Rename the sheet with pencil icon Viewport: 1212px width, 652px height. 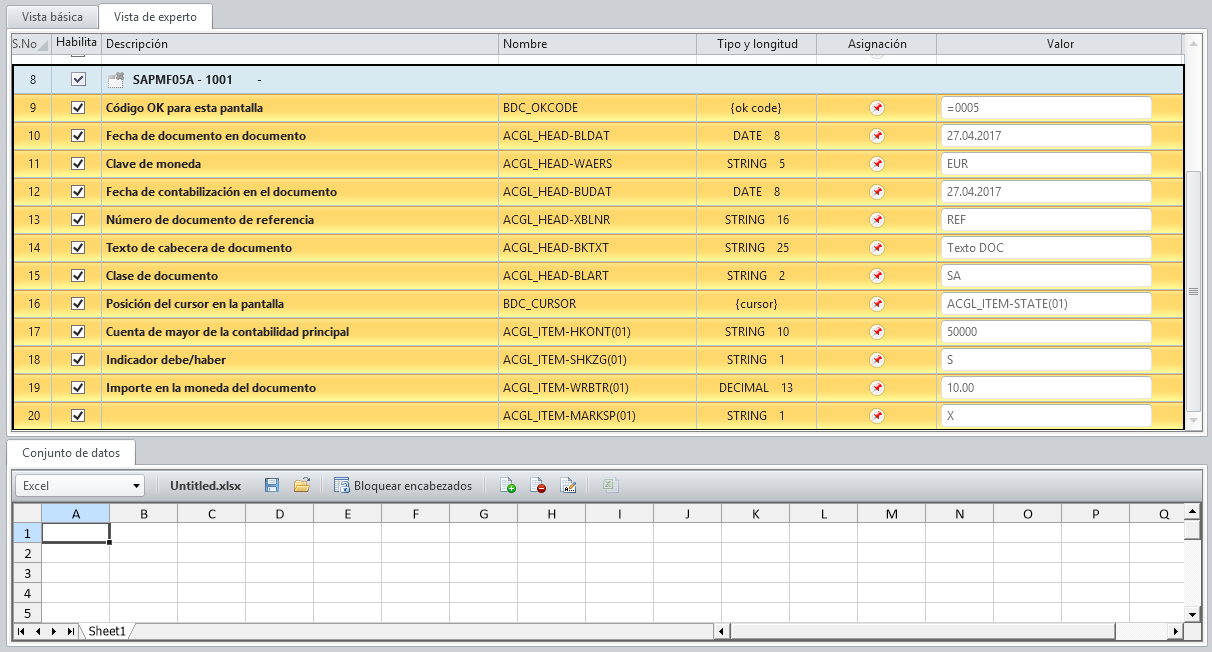point(568,485)
